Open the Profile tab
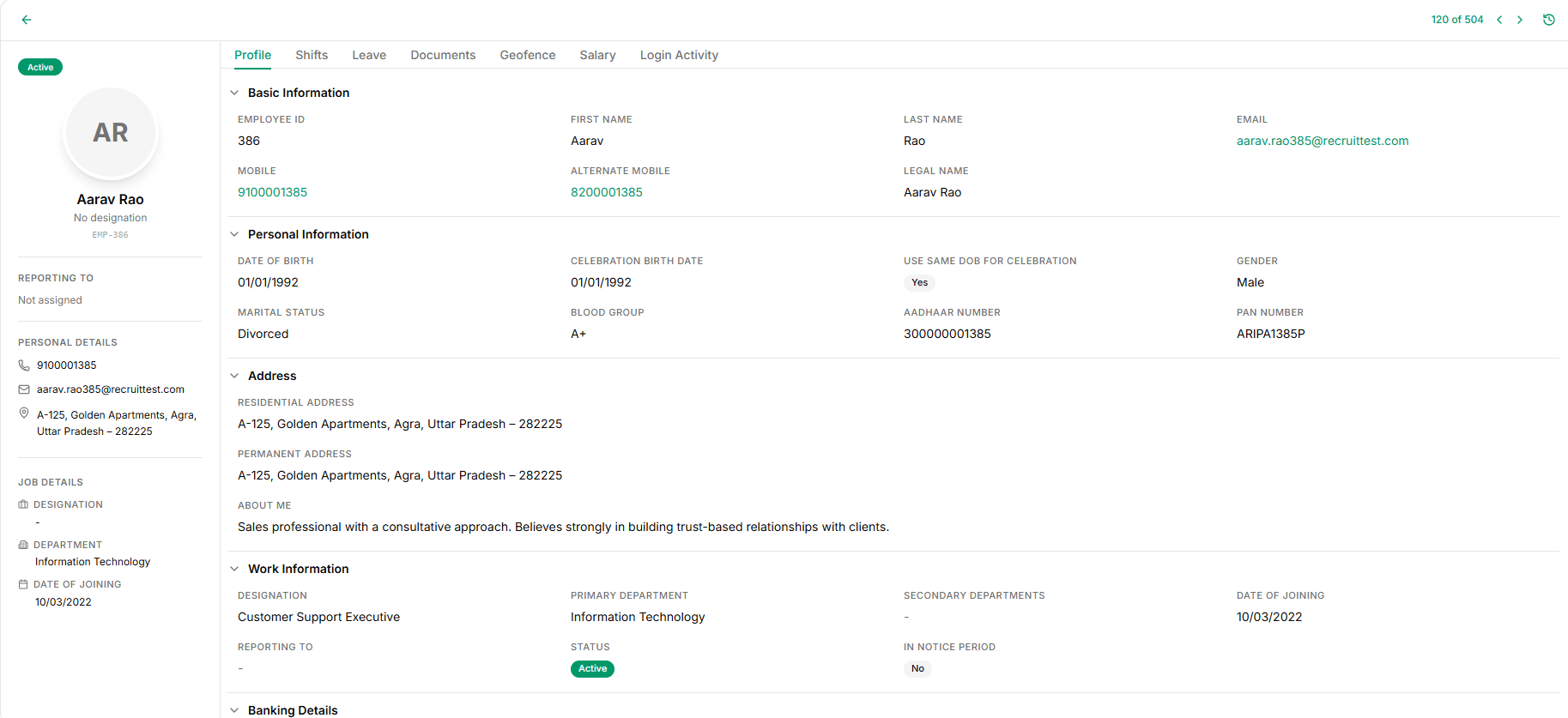Screen dimensions: 1568x718 coord(252,55)
